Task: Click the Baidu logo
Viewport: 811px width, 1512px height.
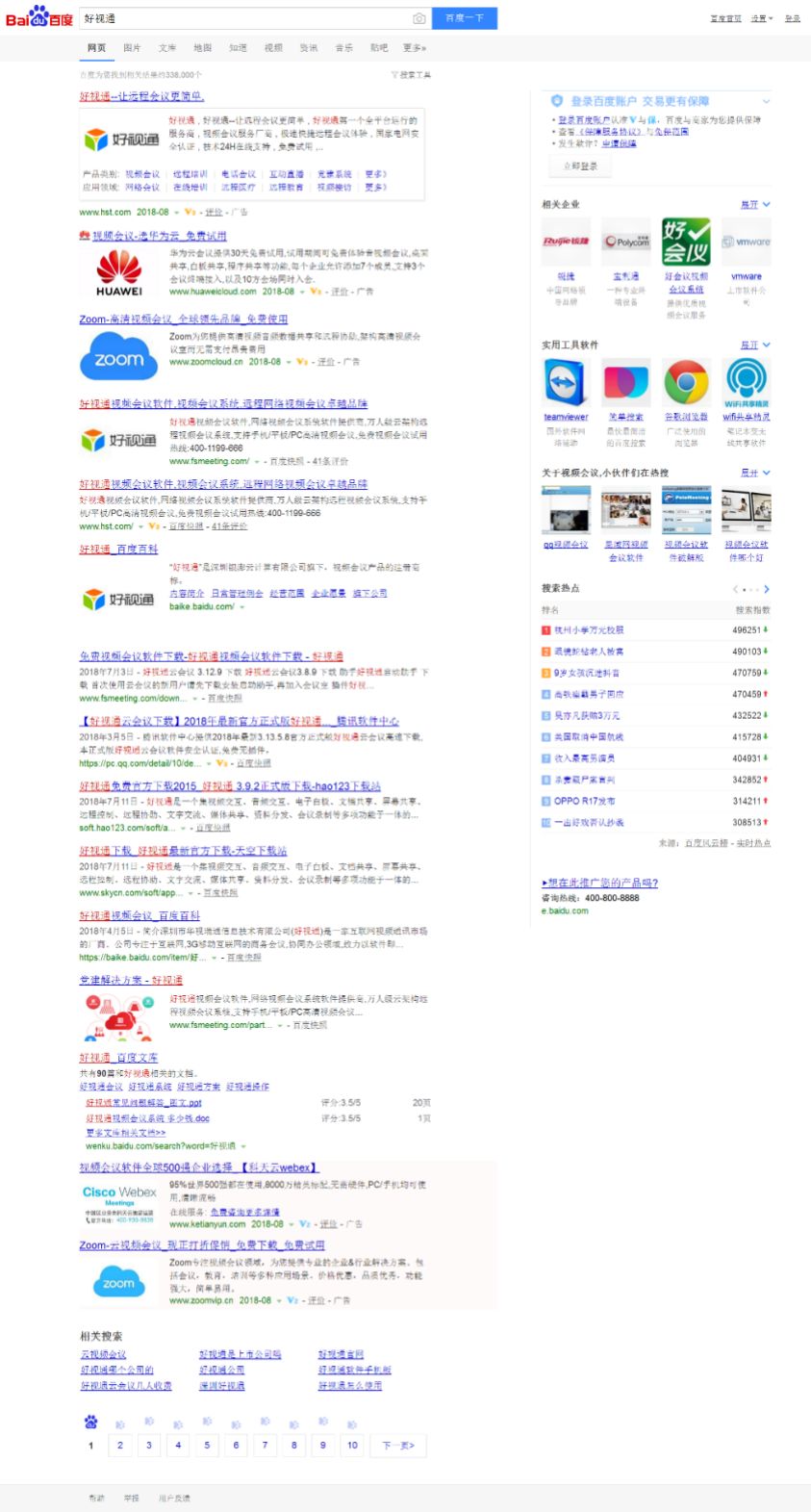Action: pyautogui.click(x=38, y=17)
